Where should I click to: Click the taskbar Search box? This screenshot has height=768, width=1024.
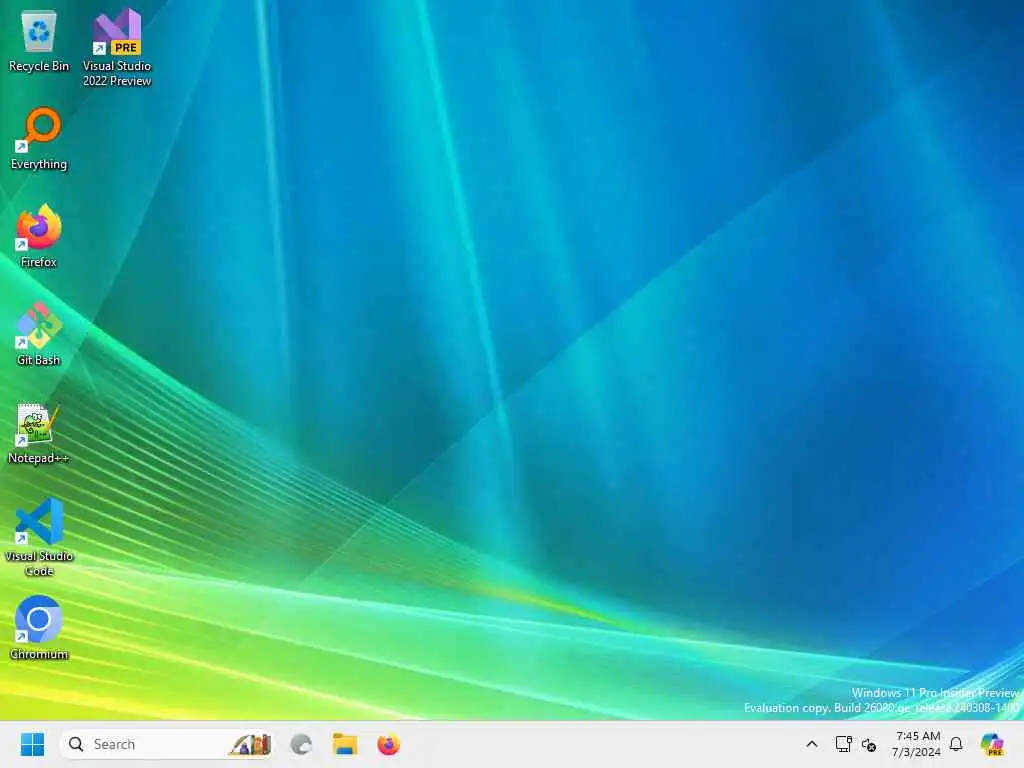click(x=167, y=744)
